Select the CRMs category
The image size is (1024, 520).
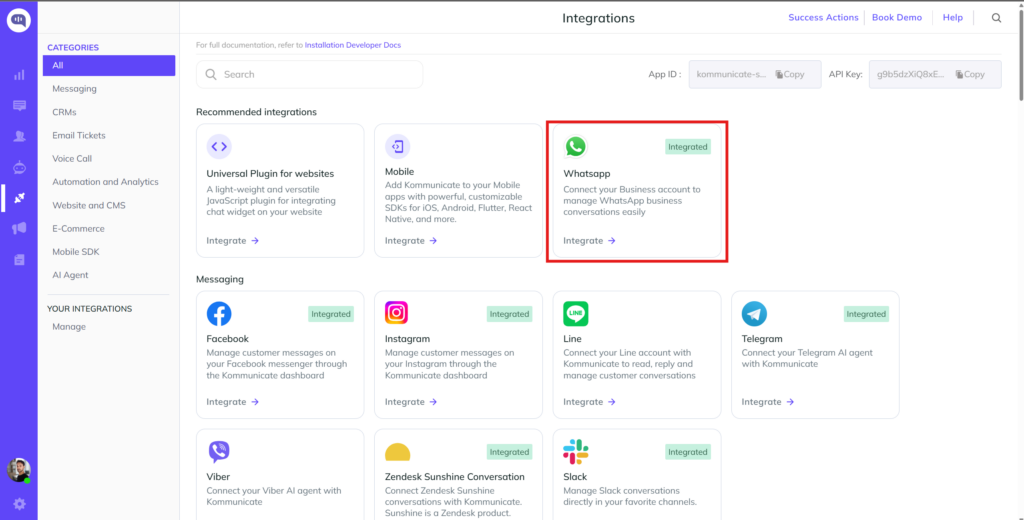pyautogui.click(x=64, y=112)
